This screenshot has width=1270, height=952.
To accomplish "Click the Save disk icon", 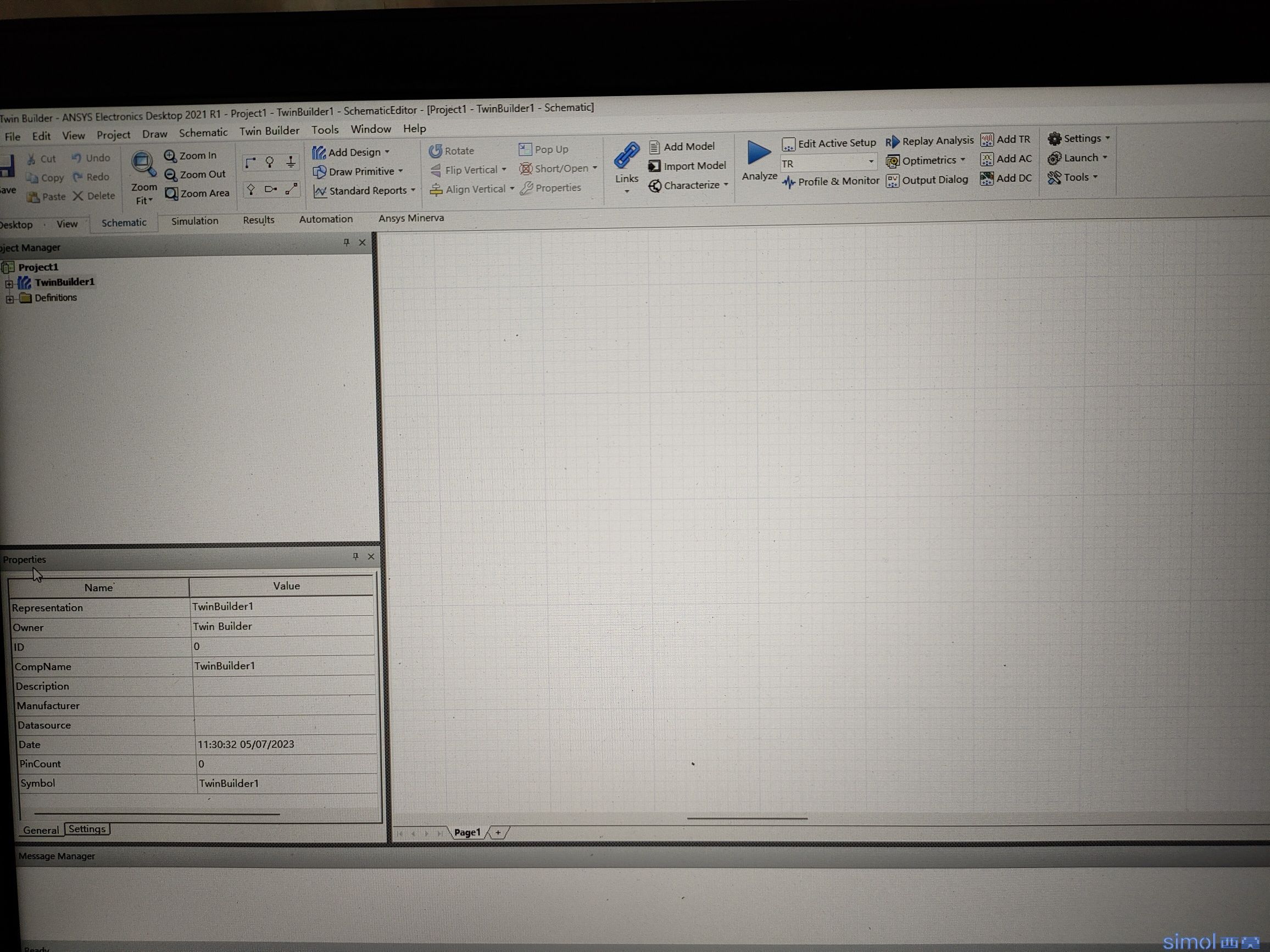I will tap(7, 165).
